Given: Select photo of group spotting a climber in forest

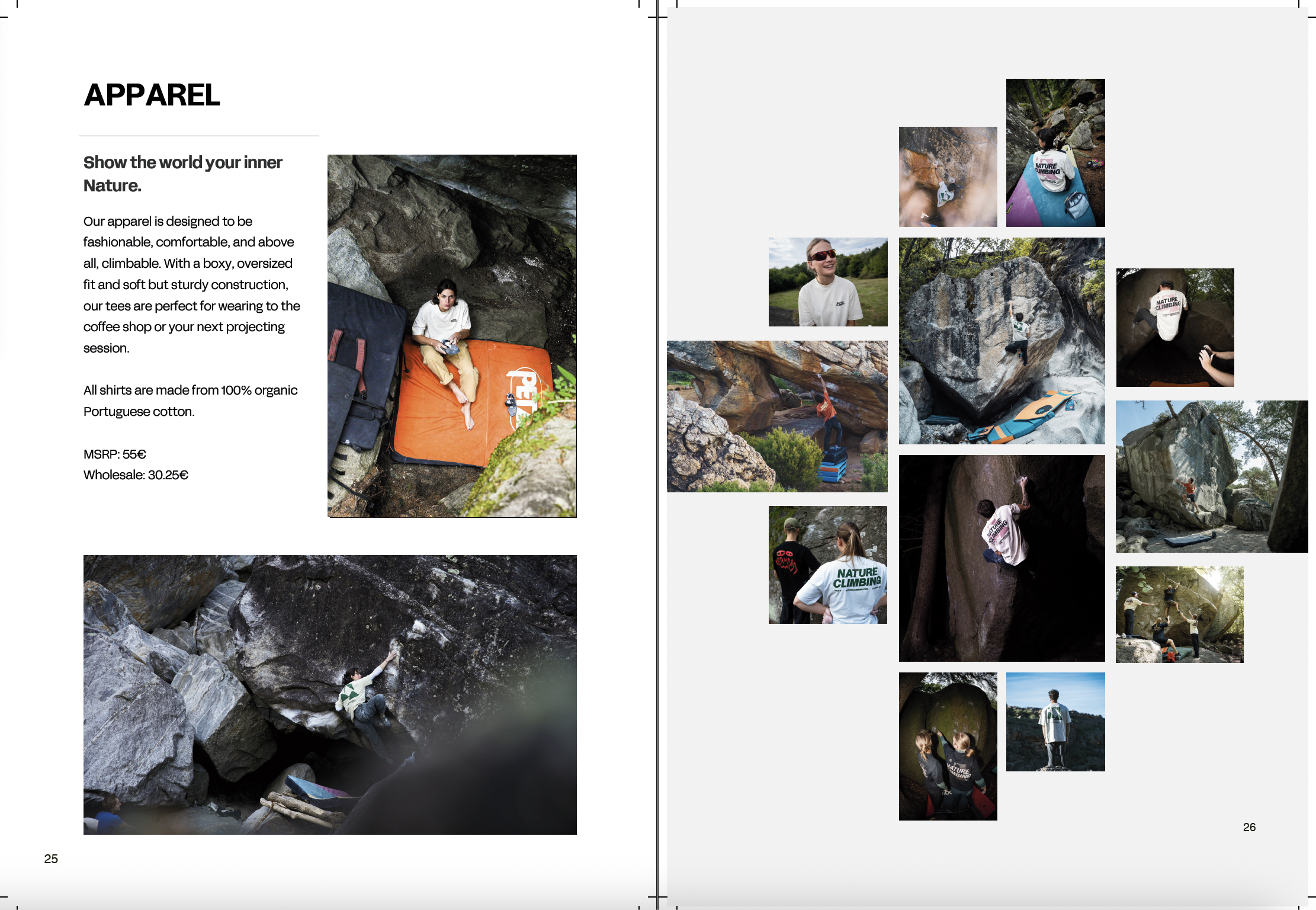Looking at the screenshot, I should pyautogui.click(x=1179, y=614).
